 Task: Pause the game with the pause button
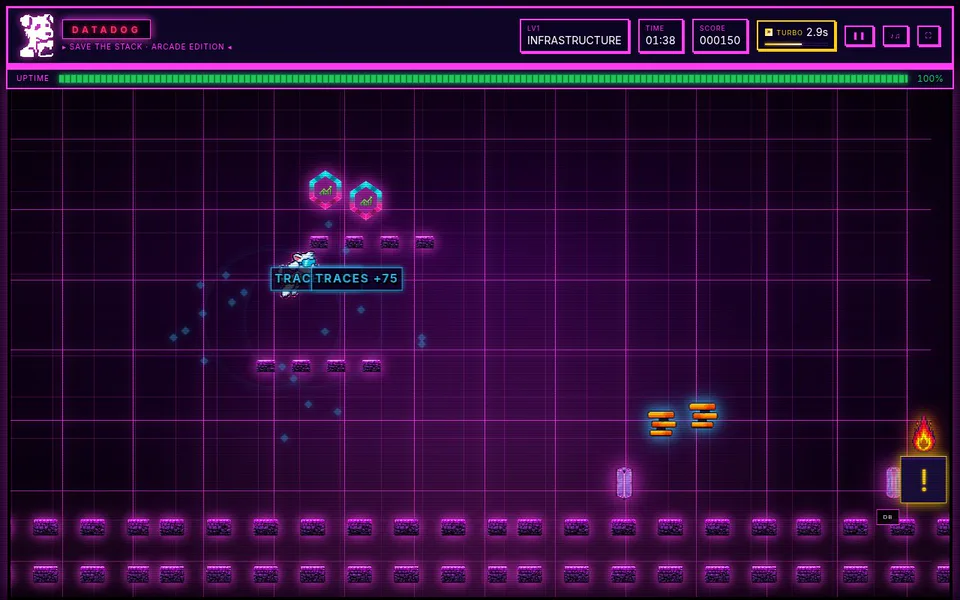[x=859, y=36]
